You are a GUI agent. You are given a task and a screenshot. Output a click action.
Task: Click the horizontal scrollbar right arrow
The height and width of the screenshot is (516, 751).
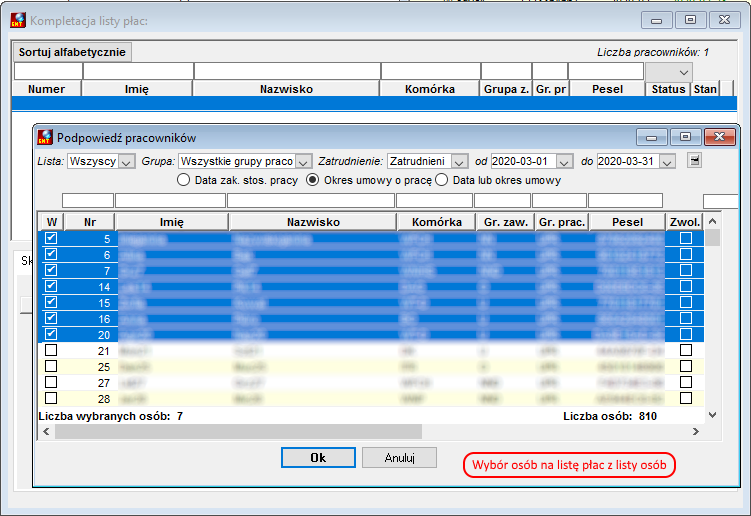[696, 432]
